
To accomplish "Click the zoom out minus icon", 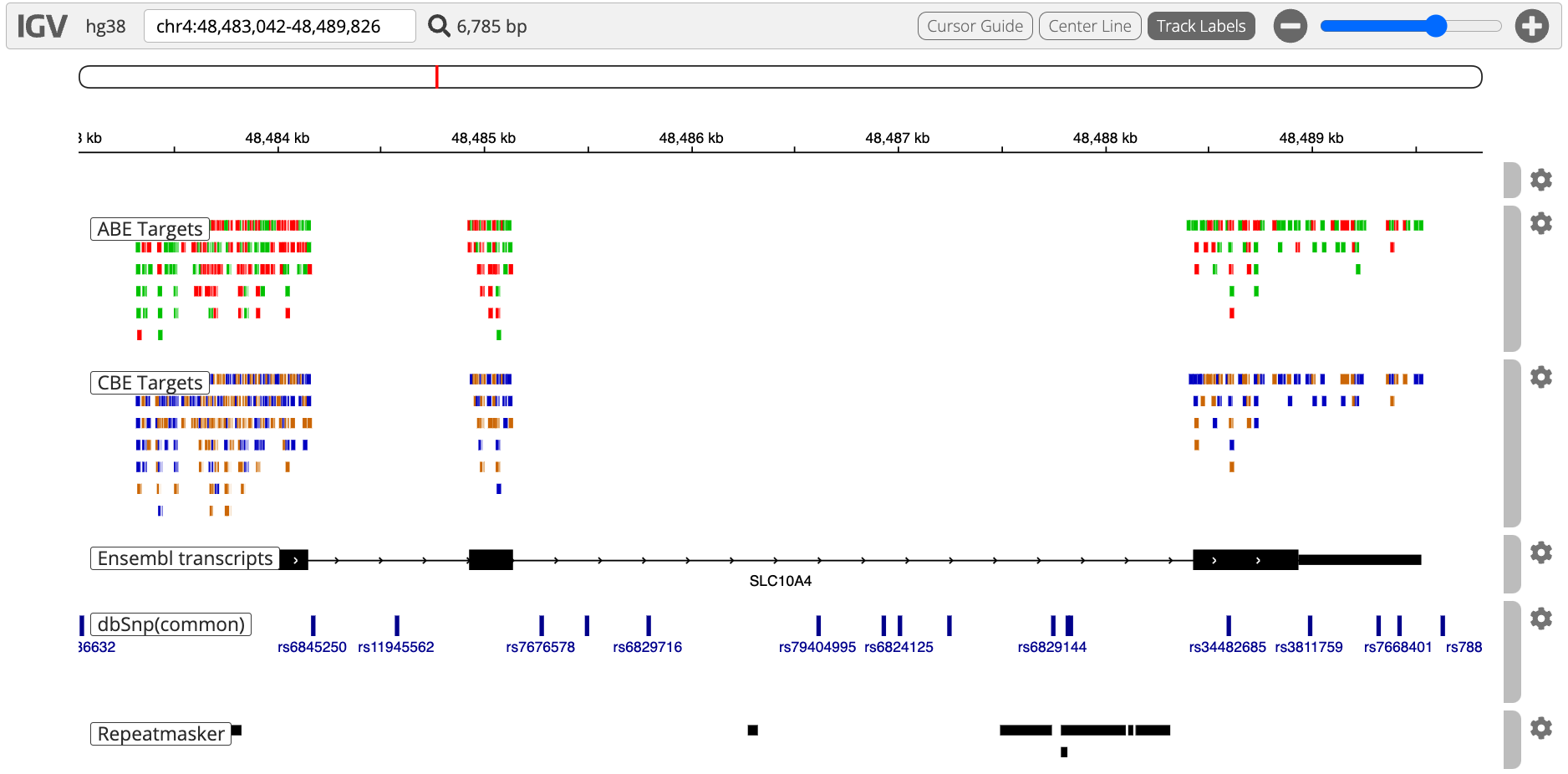I will tap(1290, 26).
